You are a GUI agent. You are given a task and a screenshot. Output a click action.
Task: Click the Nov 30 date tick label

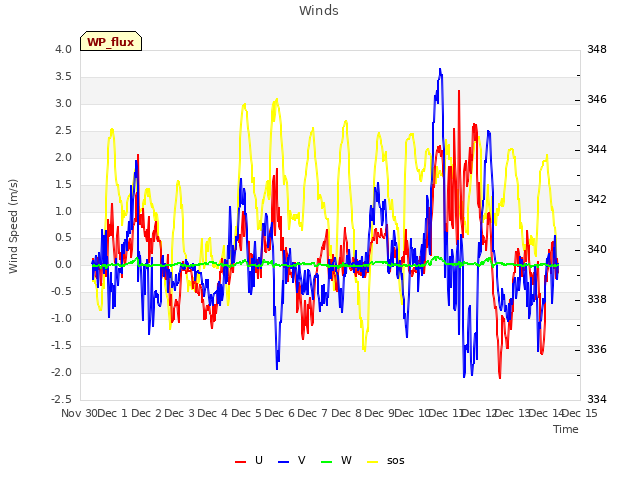pos(80,413)
